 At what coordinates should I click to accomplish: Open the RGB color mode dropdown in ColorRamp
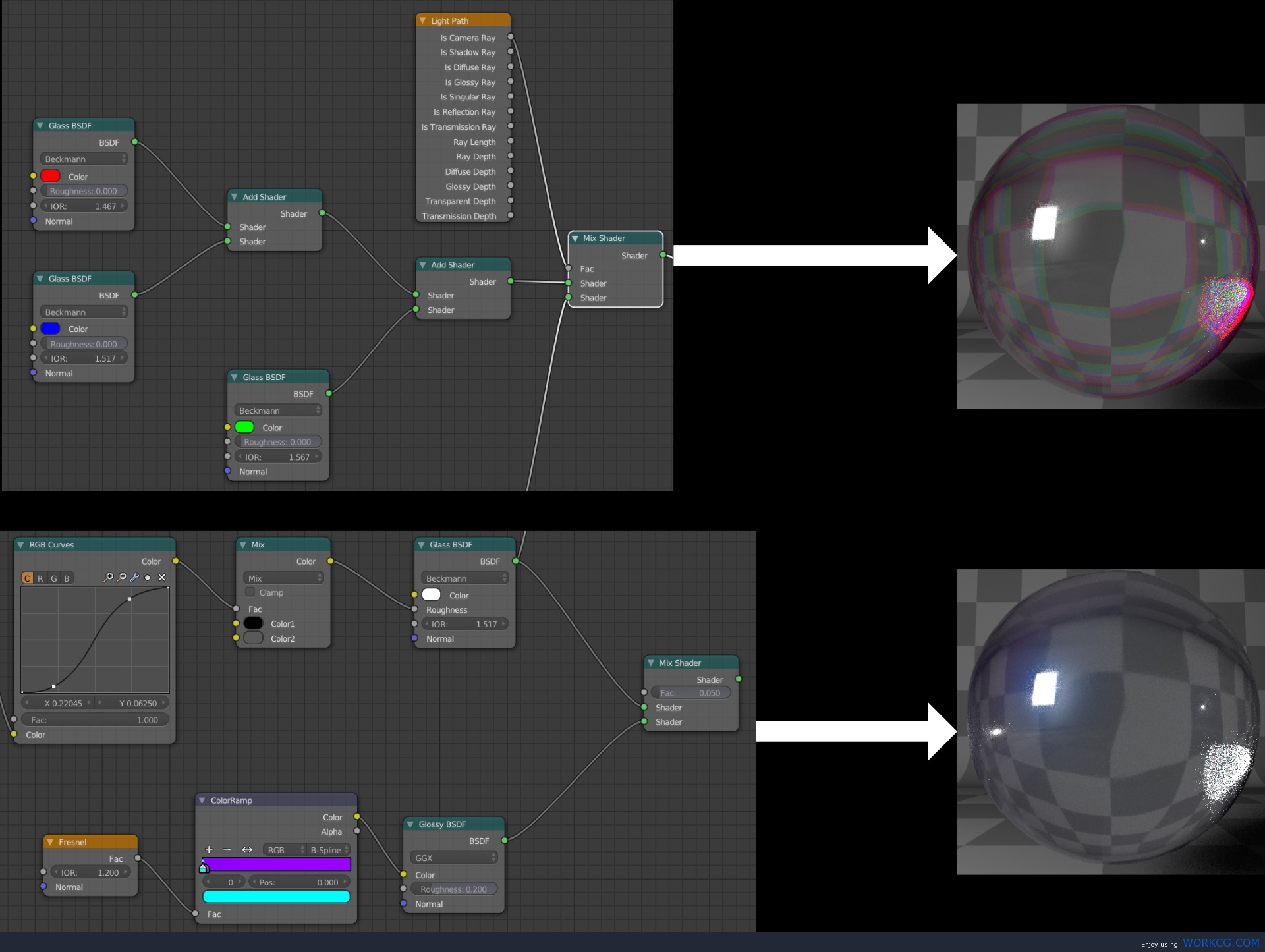(x=285, y=850)
